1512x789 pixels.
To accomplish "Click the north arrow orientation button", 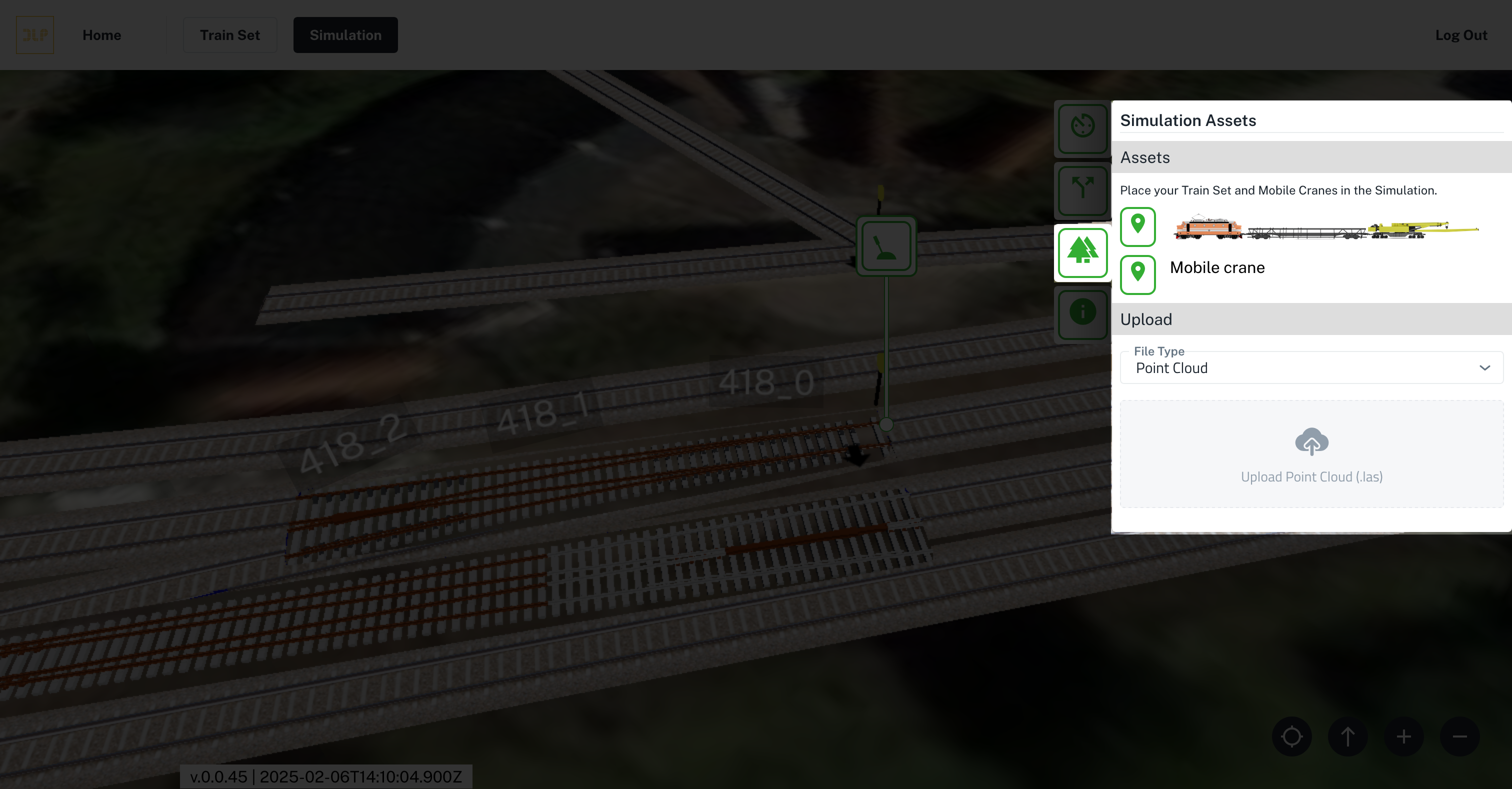I will 1347,736.
